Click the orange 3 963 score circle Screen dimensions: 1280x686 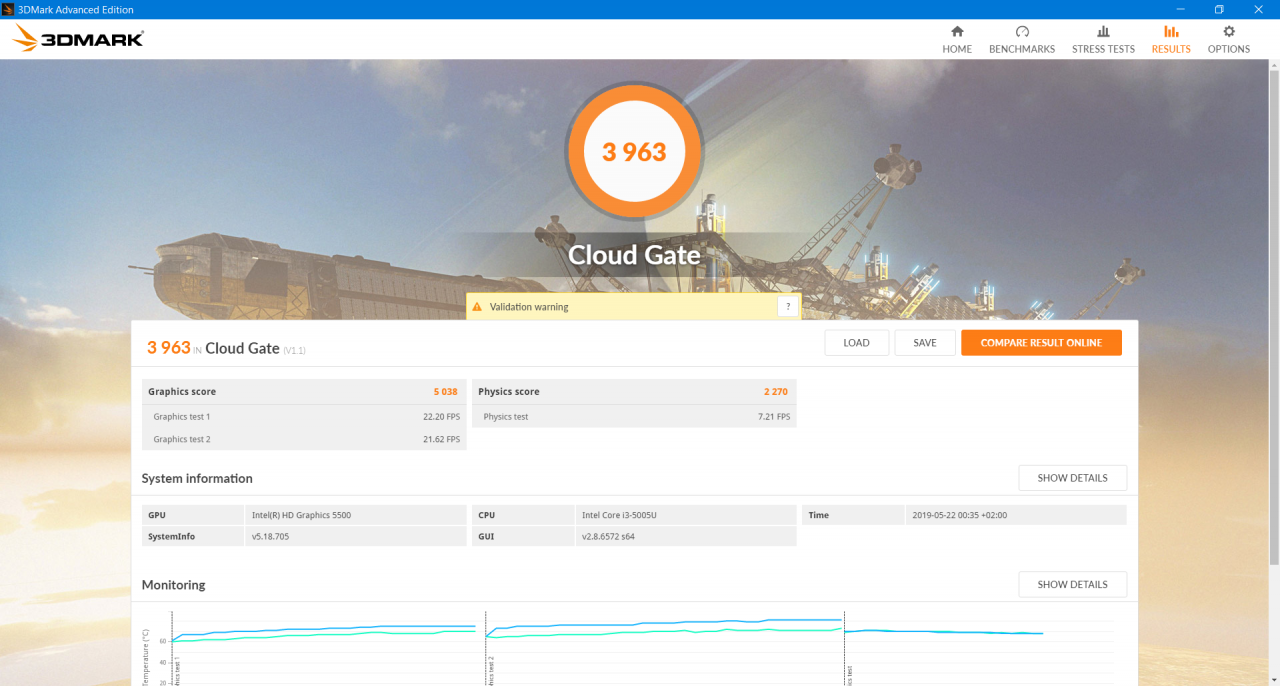point(634,152)
